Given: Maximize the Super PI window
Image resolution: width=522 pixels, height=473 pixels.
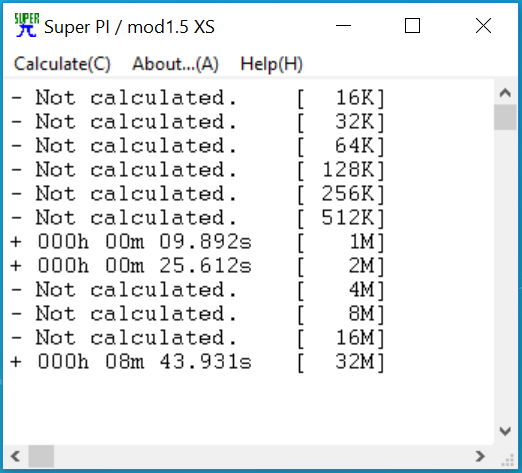Looking at the screenshot, I should [412, 26].
